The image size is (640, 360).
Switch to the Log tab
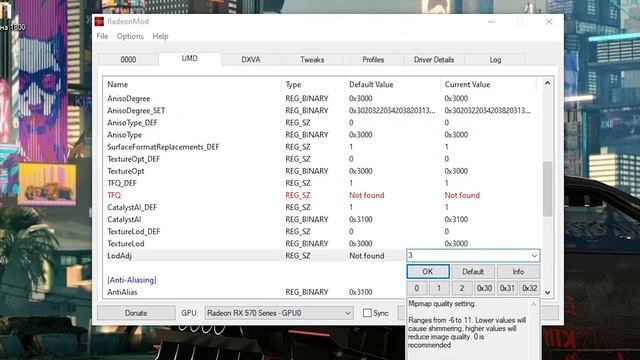[x=495, y=60]
